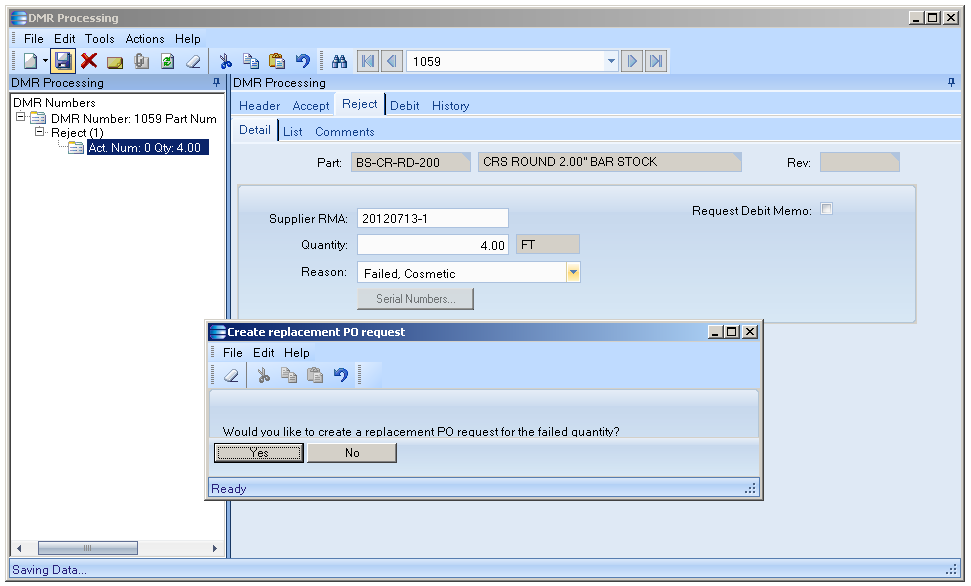Image resolution: width=971 pixels, height=586 pixels.
Task: Click the New document icon in main toolbar
Action: pyautogui.click(x=30, y=61)
